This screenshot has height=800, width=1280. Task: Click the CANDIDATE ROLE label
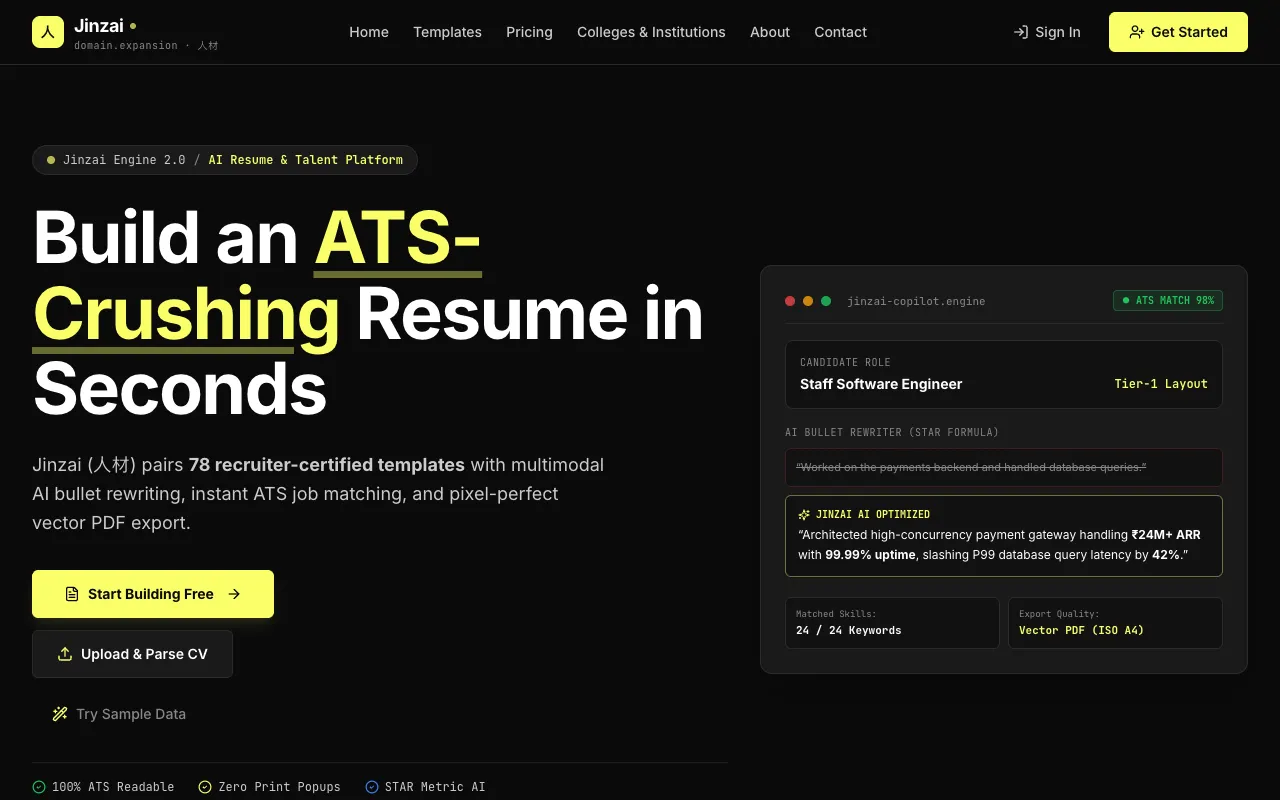[x=845, y=362]
